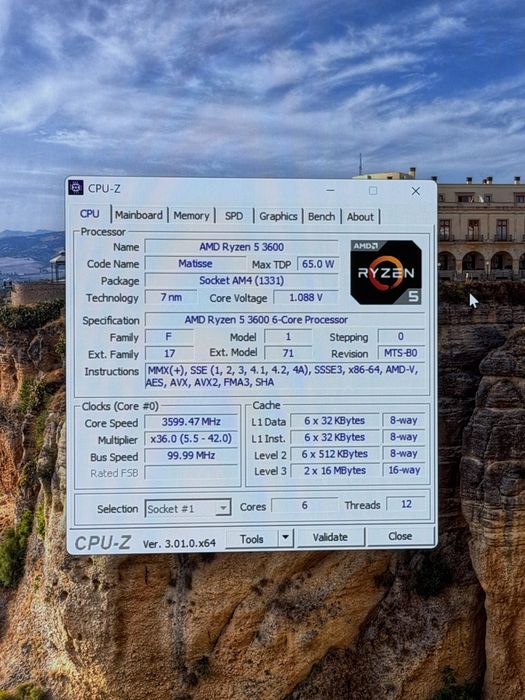This screenshot has width=525, height=700.
Task: Open the Socket #1 selection dropdown
Action: [x=188, y=508]
